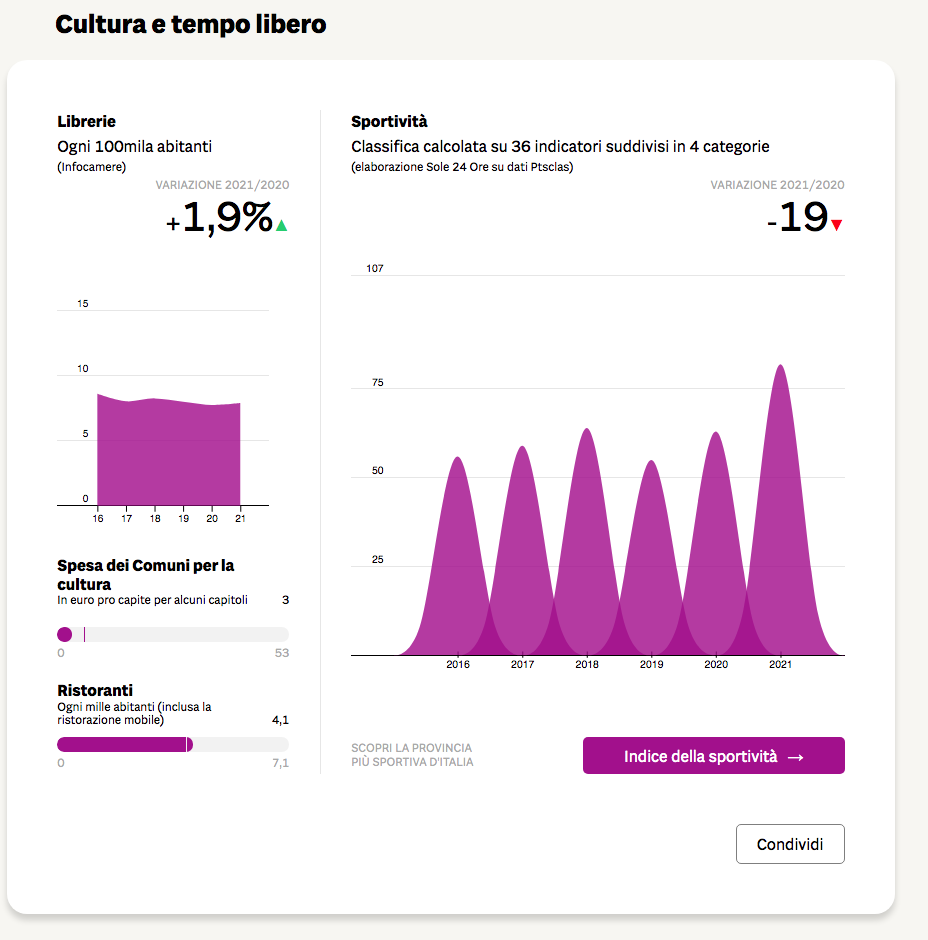The width and height of the screenshot is (928, 940).
Task: Click the 'Ristoranti' title
Action: 95,690
